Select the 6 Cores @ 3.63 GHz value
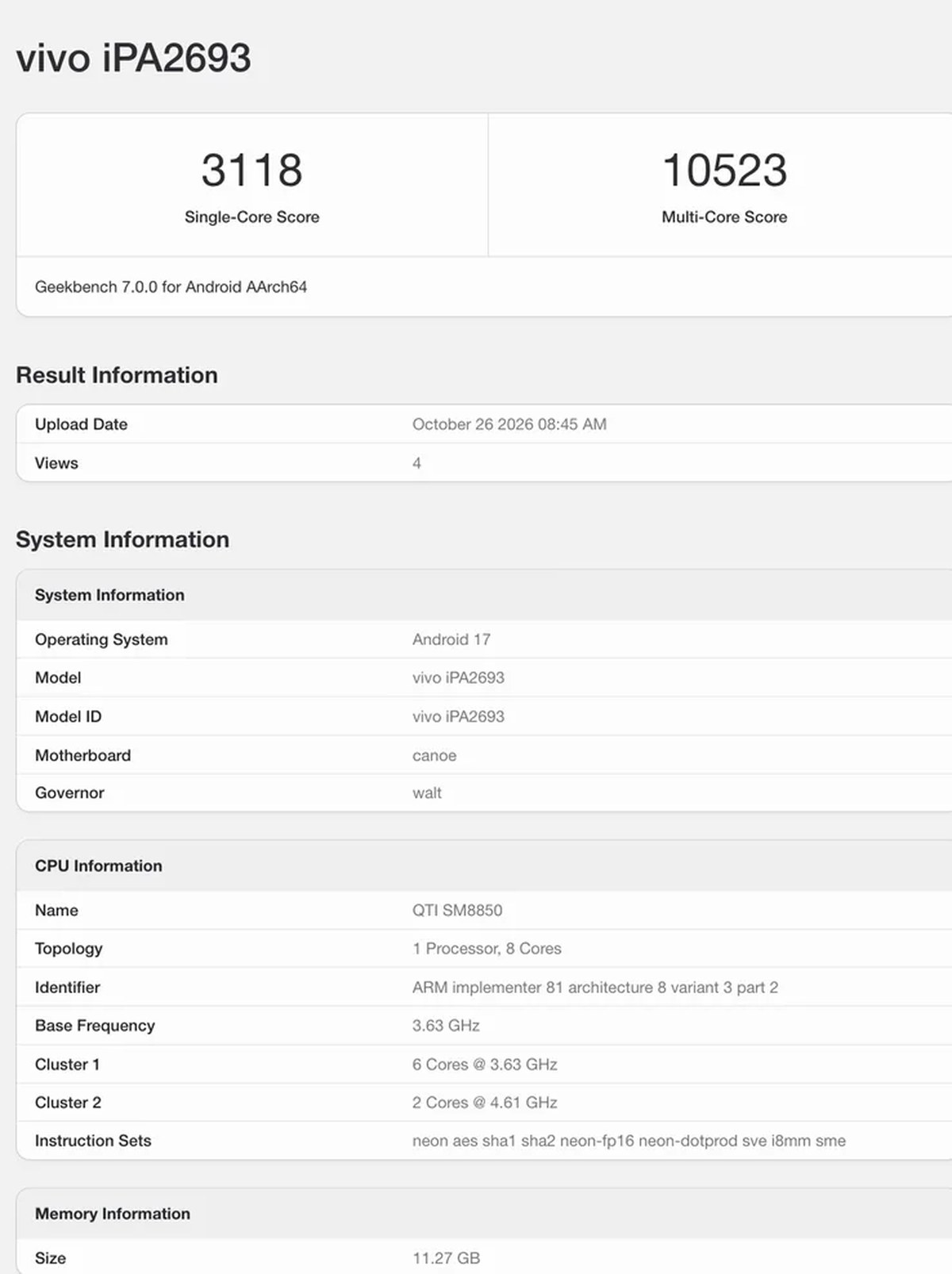The image size is (952, 1274). click(485, 1065)
